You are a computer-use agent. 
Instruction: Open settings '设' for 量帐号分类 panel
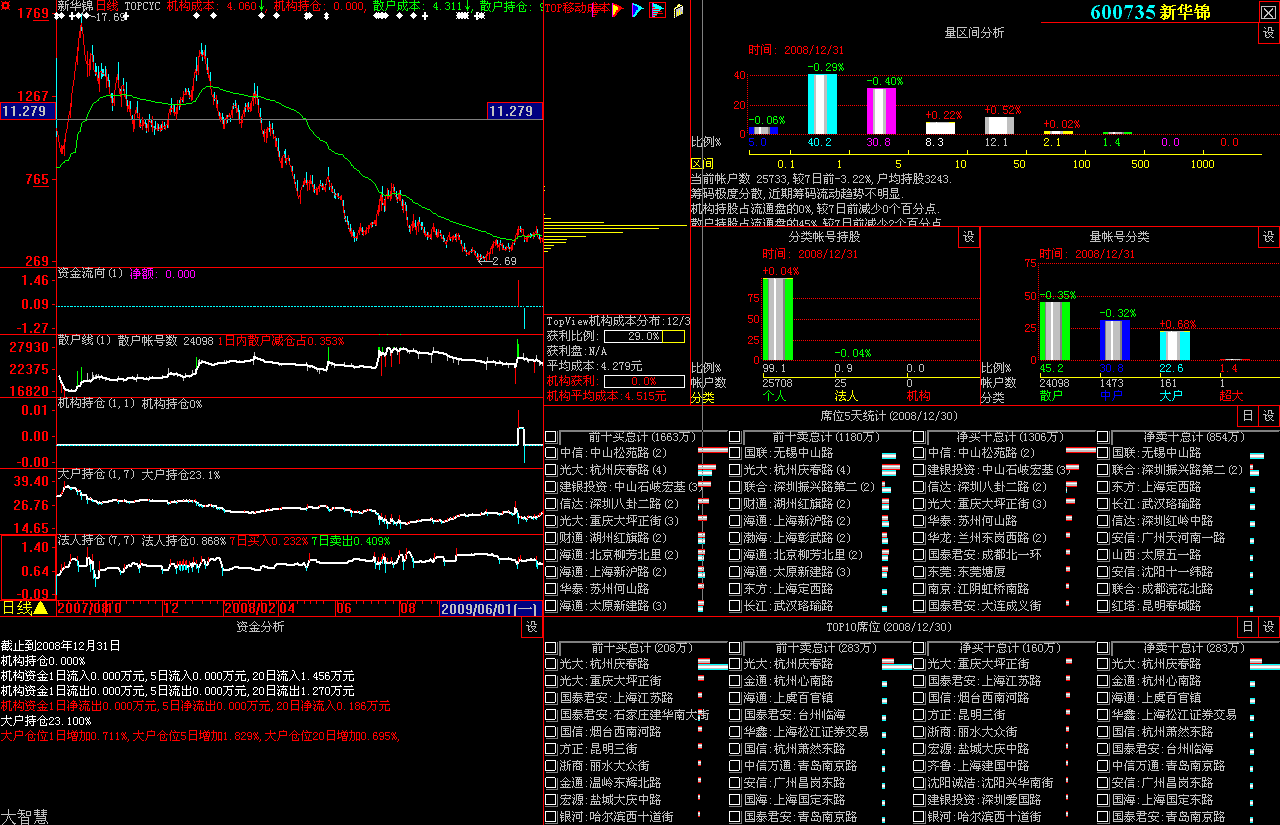[1268, 237]
